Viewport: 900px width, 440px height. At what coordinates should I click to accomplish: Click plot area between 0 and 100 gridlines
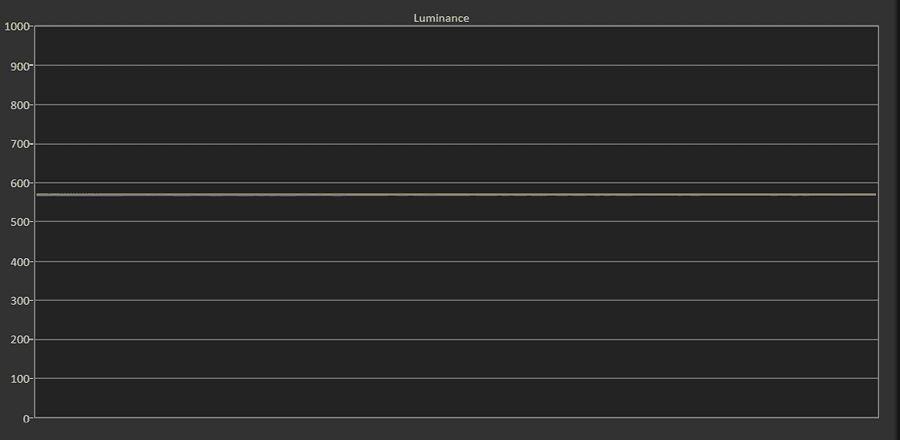pyautogui.click(x=456, y=398)
